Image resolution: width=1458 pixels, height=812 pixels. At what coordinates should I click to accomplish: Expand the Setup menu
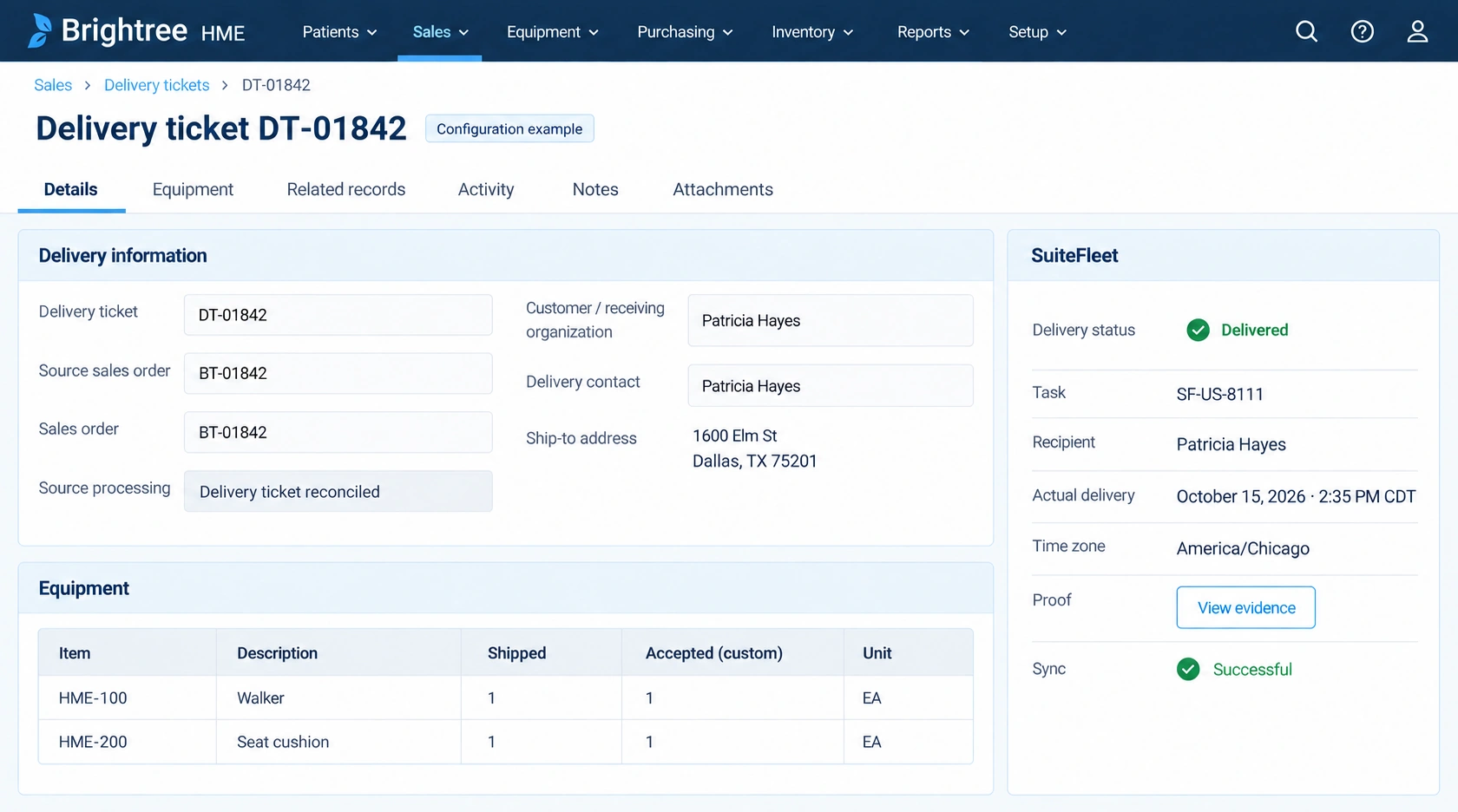[x=1037, y=32]
